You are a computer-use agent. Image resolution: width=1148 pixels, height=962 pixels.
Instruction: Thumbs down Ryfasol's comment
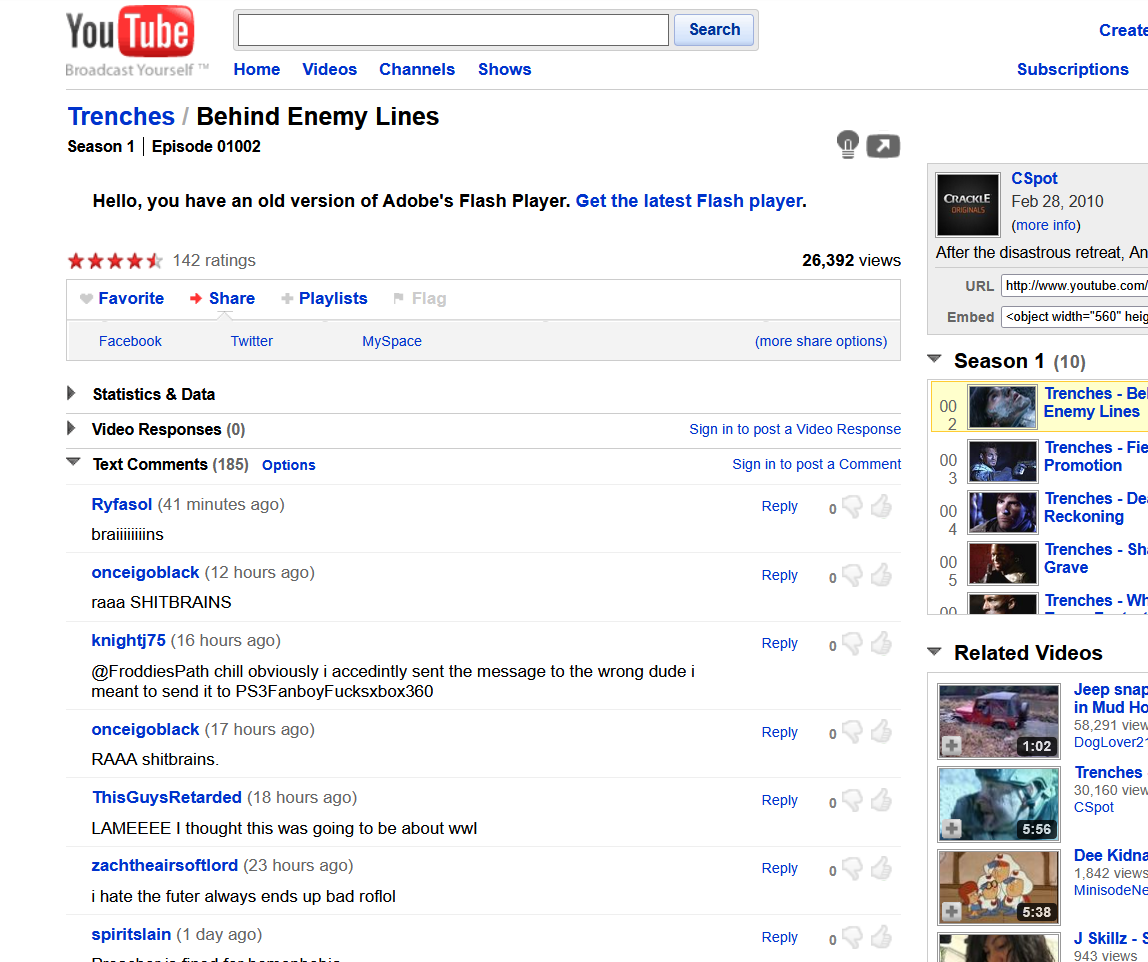[x=852, y=506]
